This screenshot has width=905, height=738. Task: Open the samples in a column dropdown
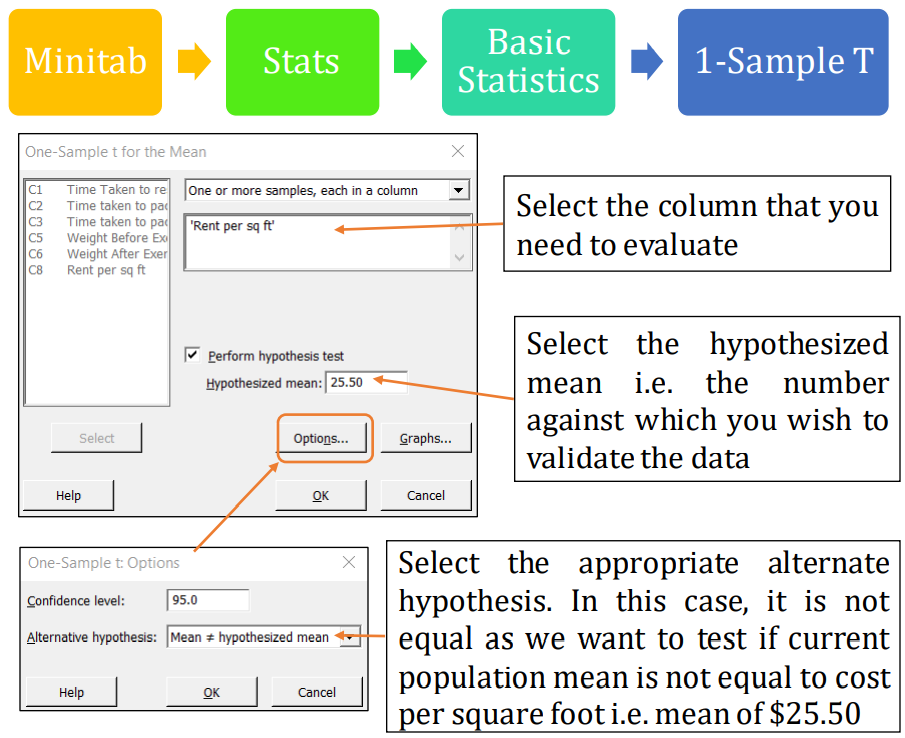pyautogui.click(x=459, y=190)
